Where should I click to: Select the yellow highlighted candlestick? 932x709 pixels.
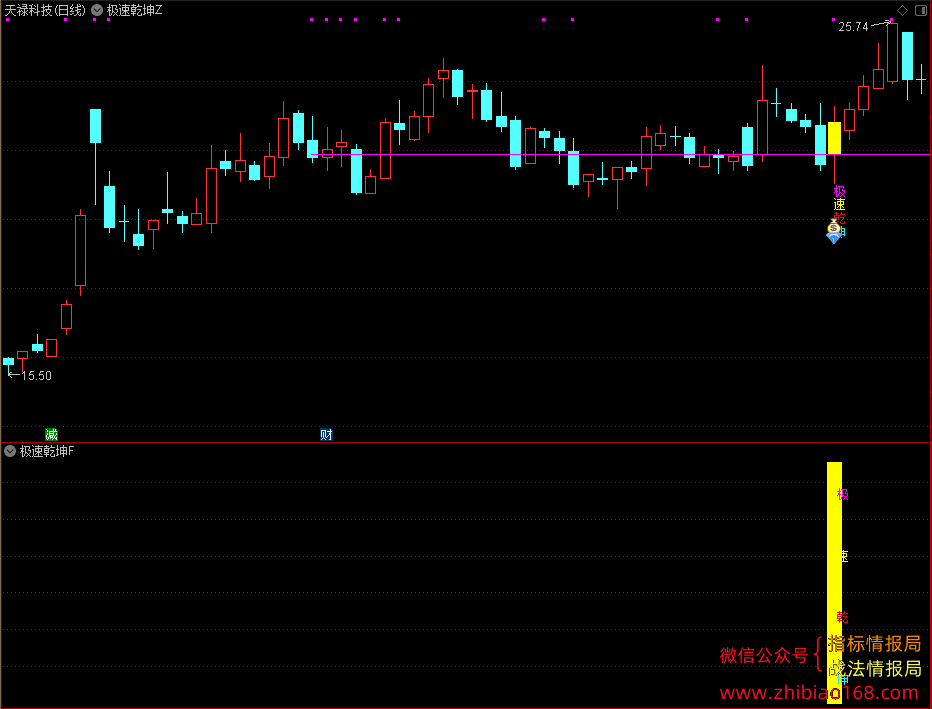[835, 138]
